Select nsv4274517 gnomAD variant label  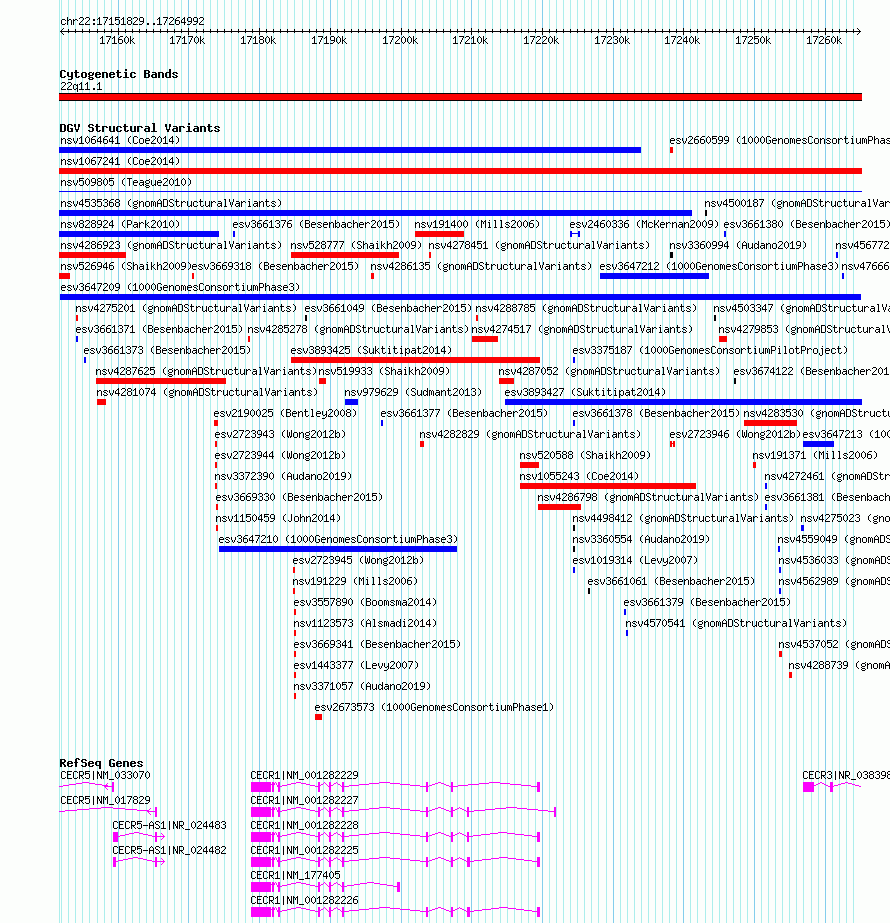click(x=582, y=330)
